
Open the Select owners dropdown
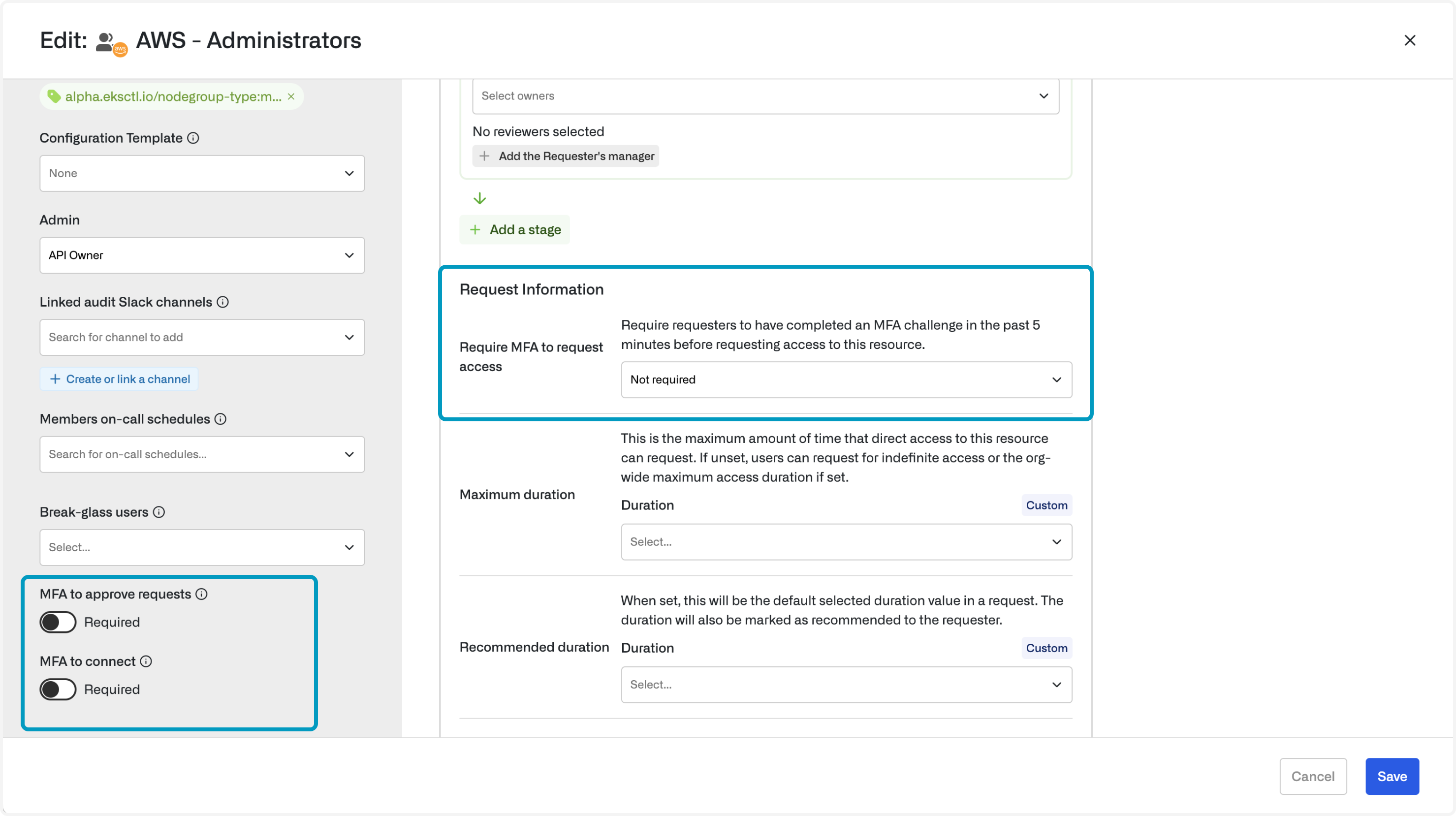pyautogui.click(x=765, y=96)
